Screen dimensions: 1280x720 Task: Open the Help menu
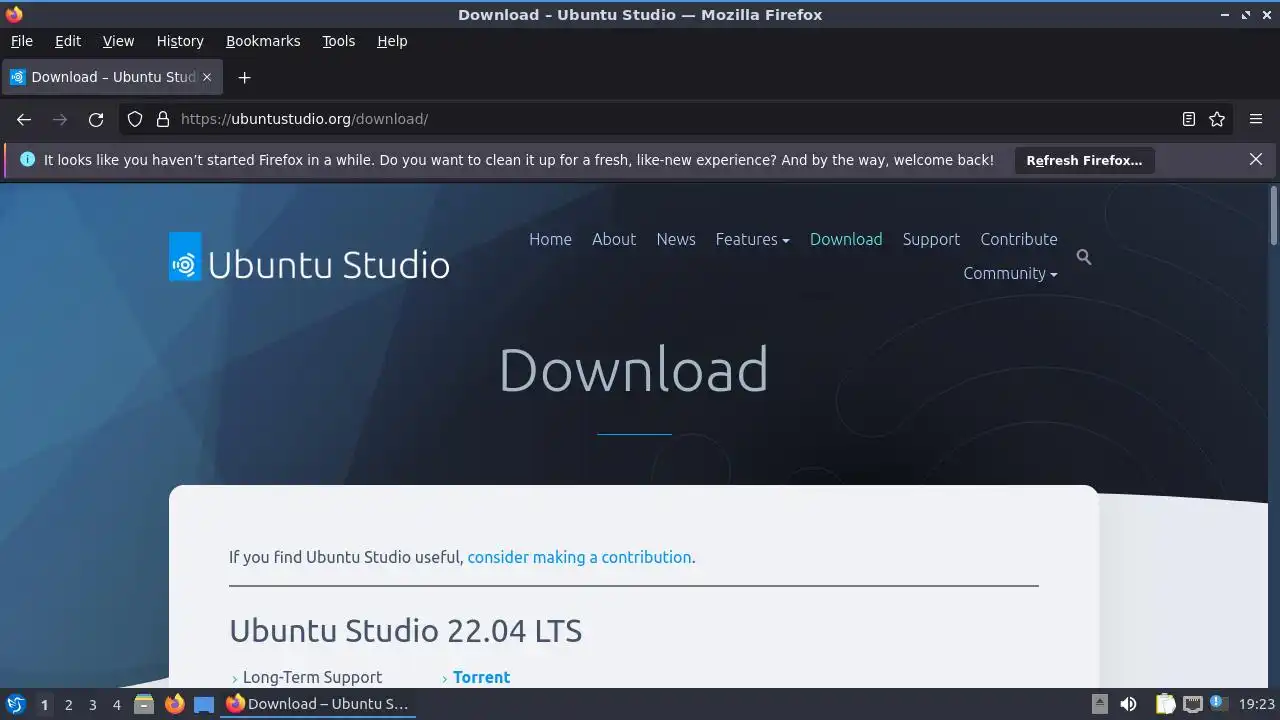392,41
